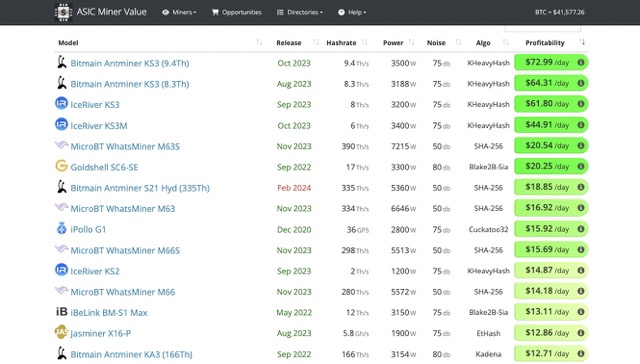Viewport: 640px width, 364px height.
Task: Open the Miners dropdown menu
Action: (x=179, y=12)
